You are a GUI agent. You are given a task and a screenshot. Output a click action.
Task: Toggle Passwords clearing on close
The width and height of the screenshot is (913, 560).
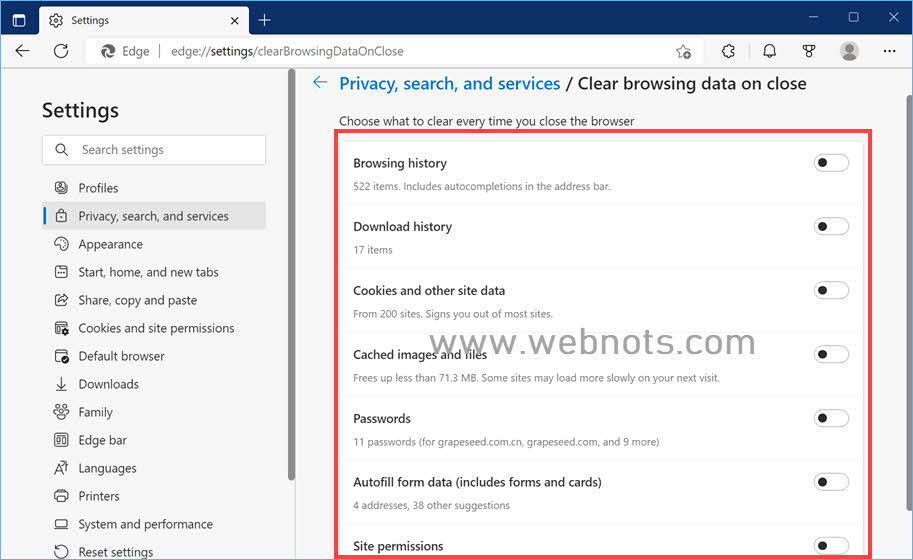point(830,419)
